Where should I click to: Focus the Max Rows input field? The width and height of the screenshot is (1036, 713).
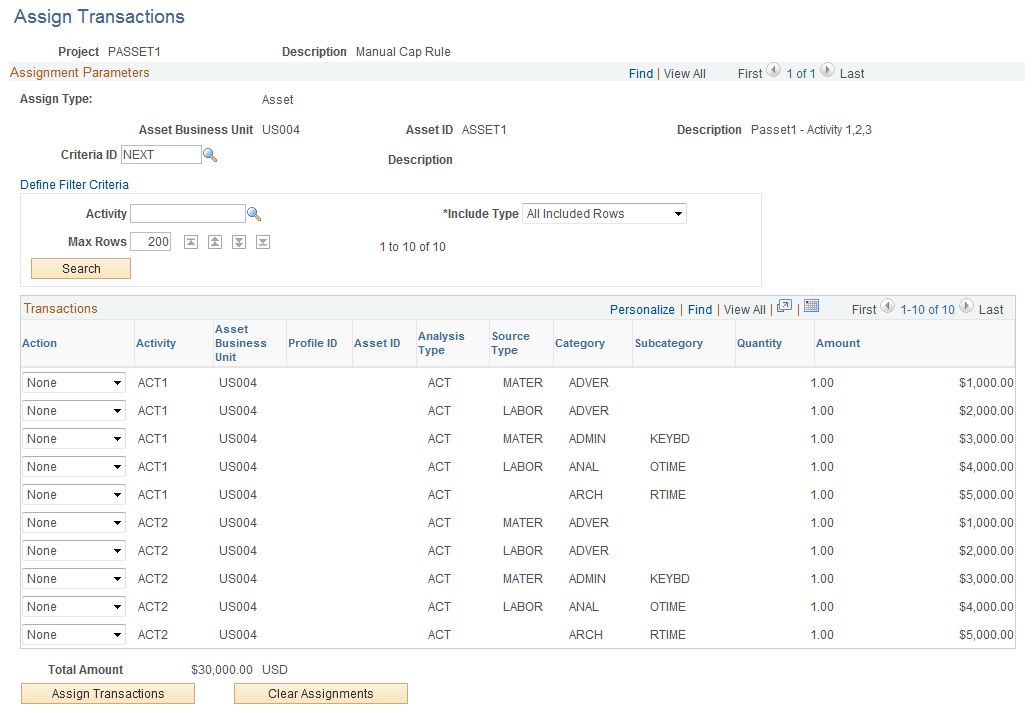(151, 242)
